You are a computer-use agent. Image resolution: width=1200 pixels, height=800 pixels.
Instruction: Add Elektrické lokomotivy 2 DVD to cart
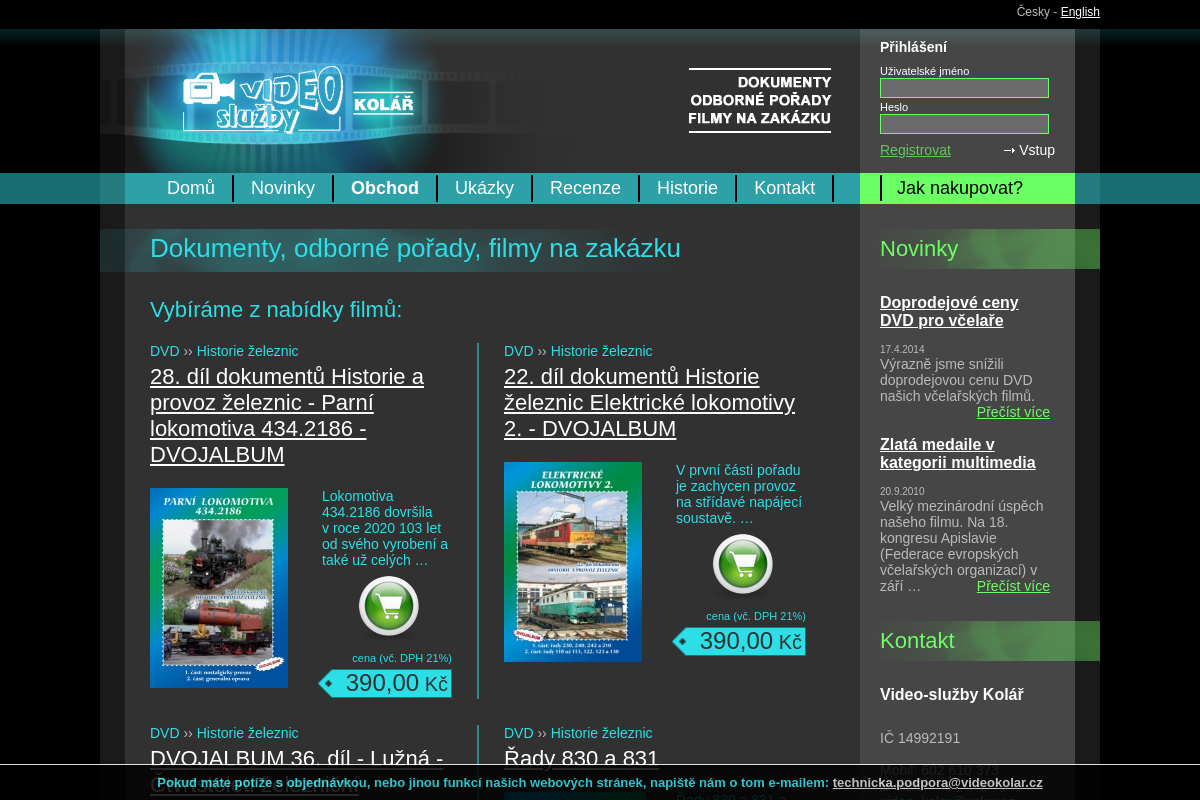742,564
